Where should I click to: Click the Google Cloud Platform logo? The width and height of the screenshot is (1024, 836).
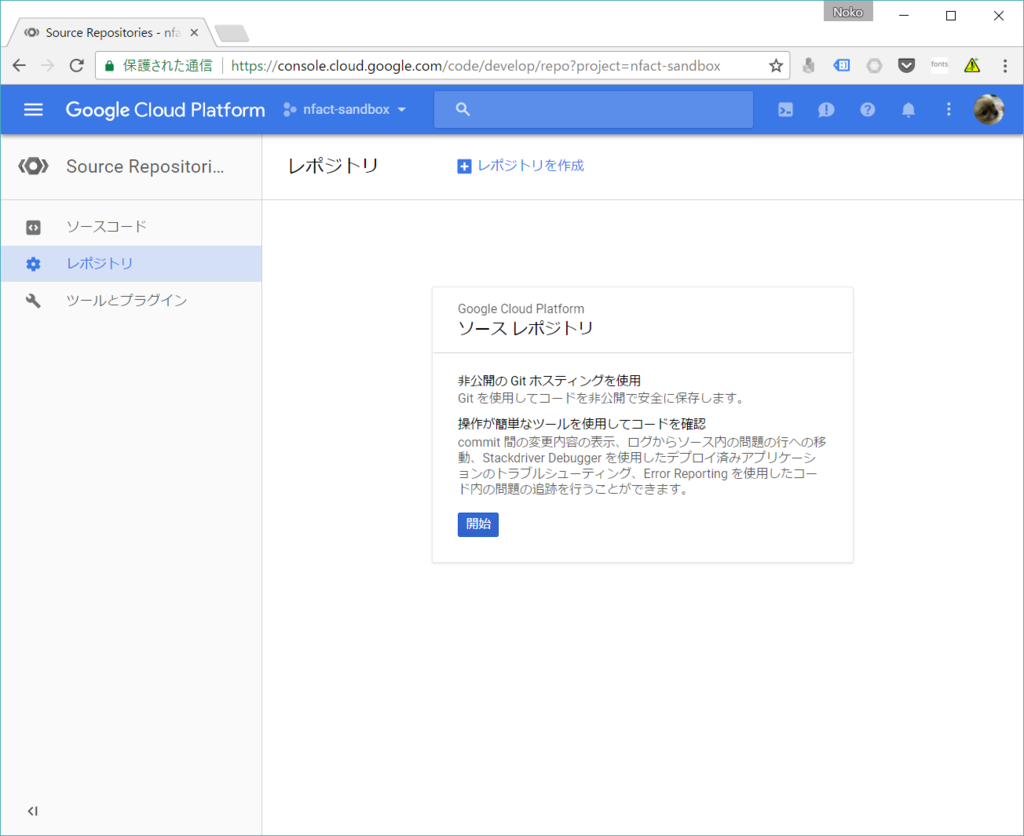[x=165, y=110]
